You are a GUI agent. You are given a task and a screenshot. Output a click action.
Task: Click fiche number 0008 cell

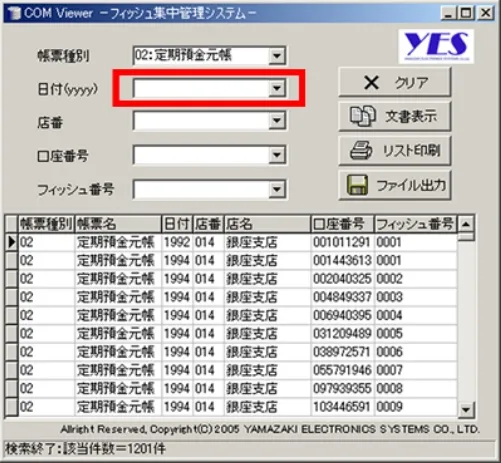pyautogui.click(x=415, y=389)
